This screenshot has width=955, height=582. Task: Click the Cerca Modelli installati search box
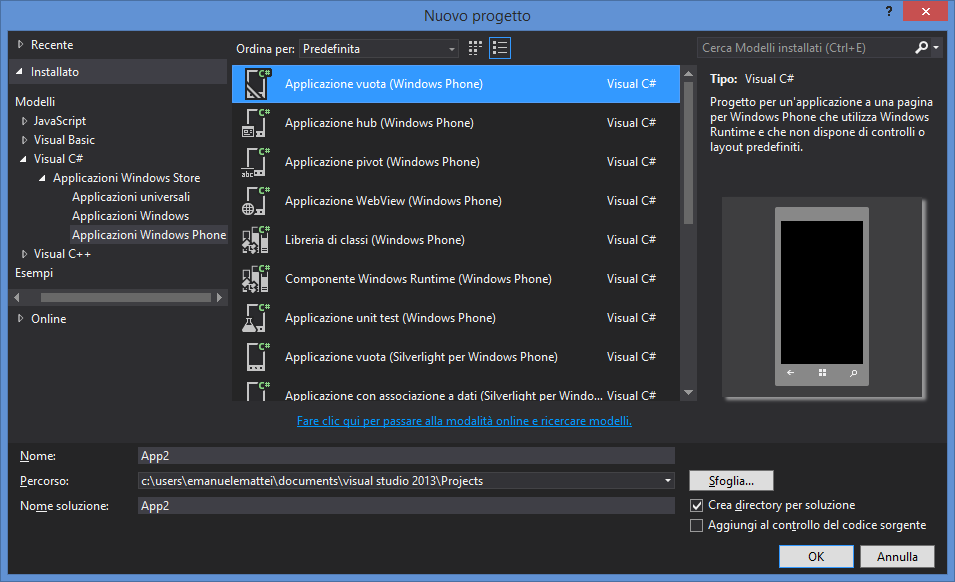click(x=805, y=47)
